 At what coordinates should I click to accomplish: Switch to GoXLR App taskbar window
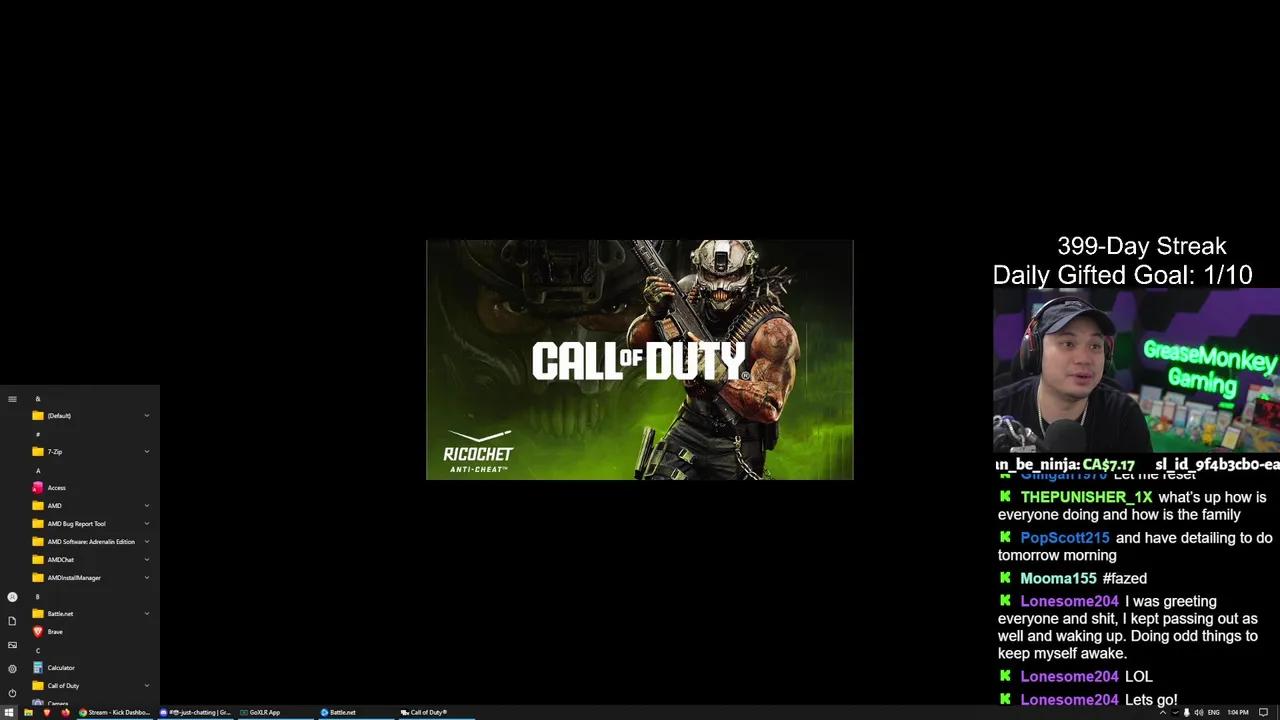[x=276, y=712]
